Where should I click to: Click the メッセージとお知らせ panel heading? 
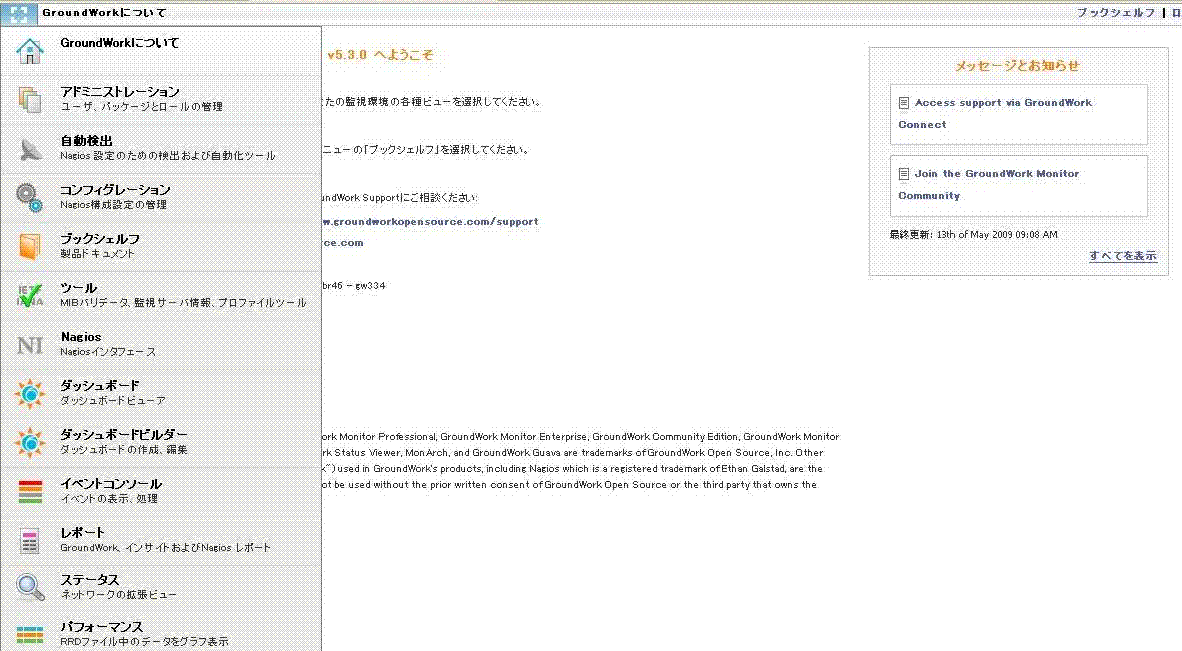[x=1018, y=66]
